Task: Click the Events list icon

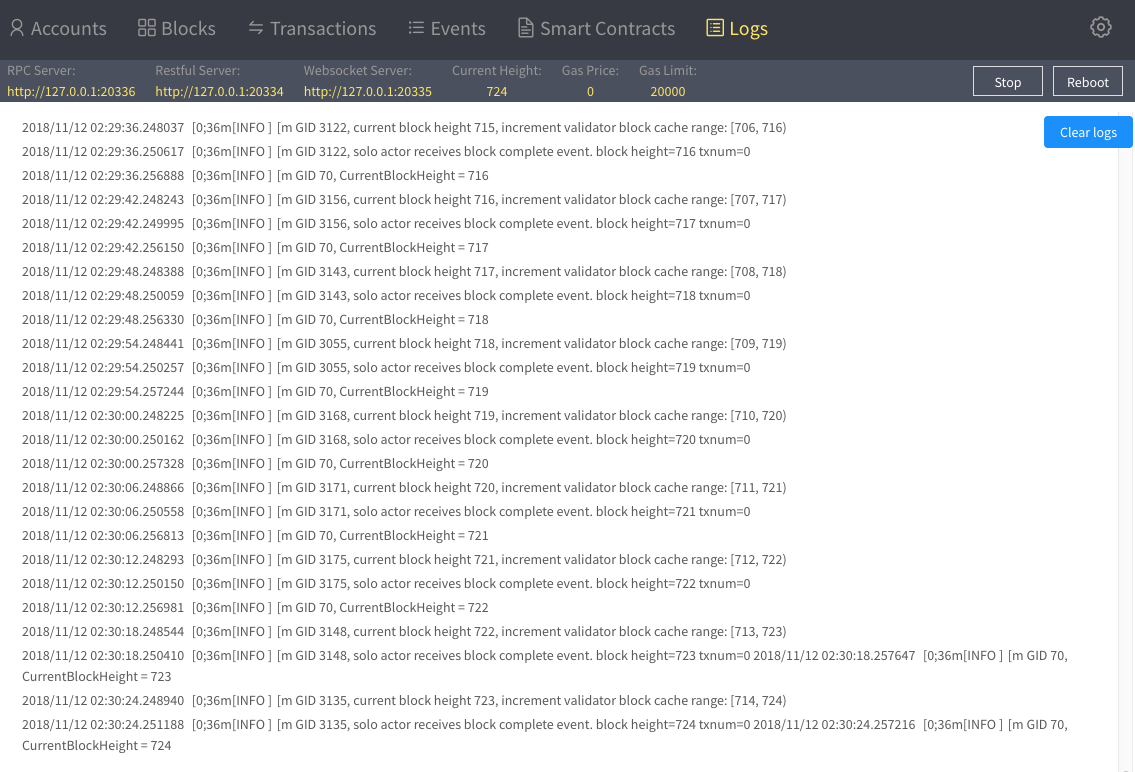Action: coord(416,27)
